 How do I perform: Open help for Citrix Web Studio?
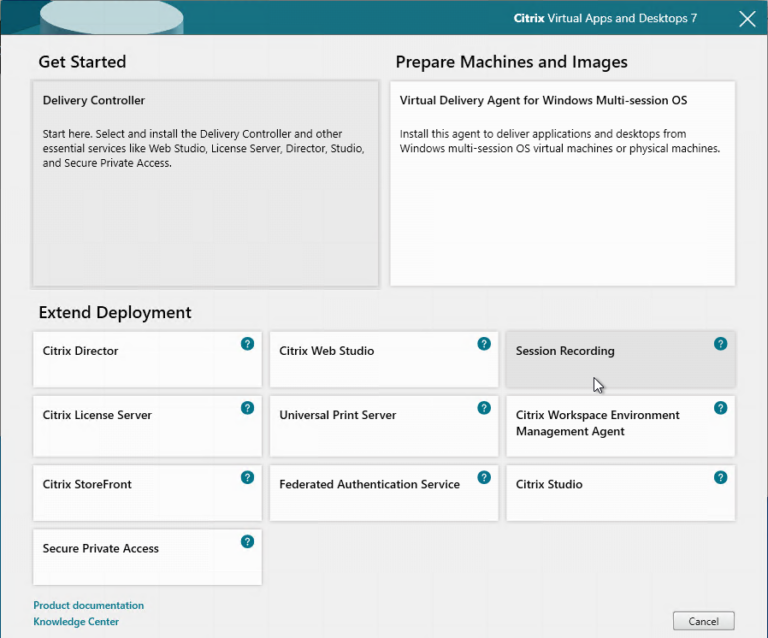484,344
